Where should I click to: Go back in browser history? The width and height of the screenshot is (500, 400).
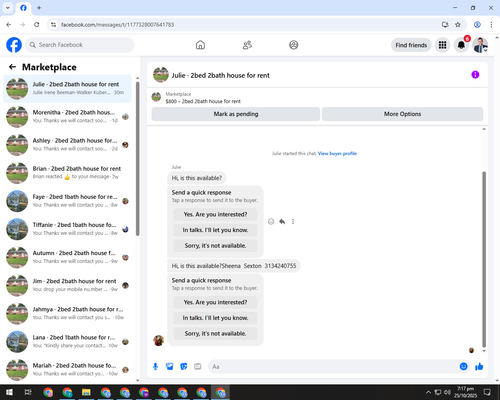pos(9,24)
